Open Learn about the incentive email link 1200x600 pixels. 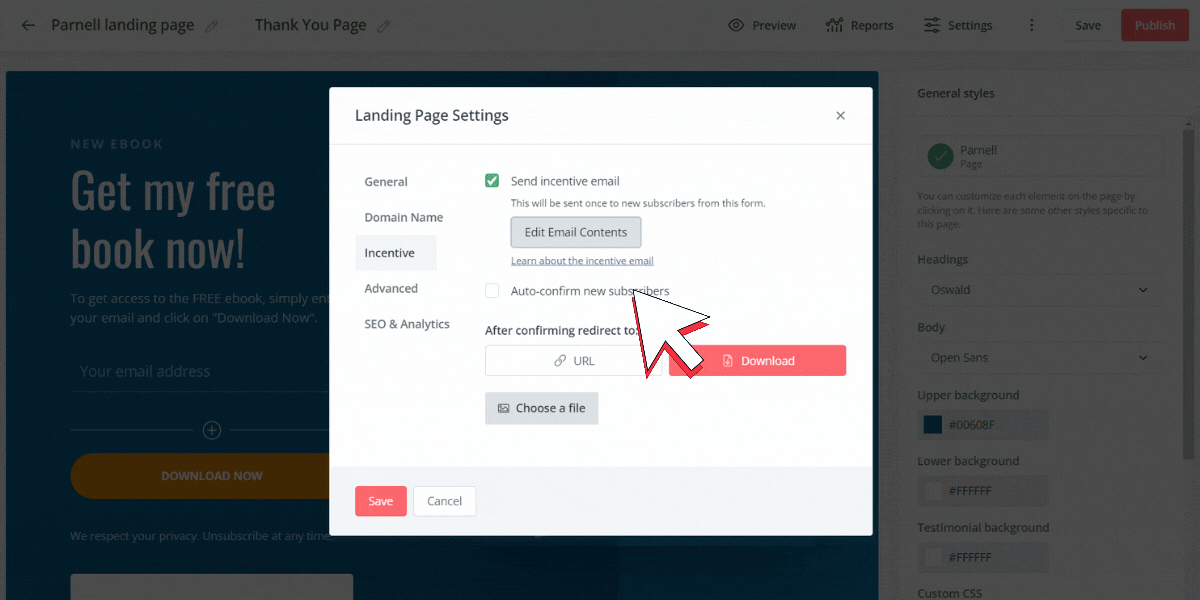(582, 261)
